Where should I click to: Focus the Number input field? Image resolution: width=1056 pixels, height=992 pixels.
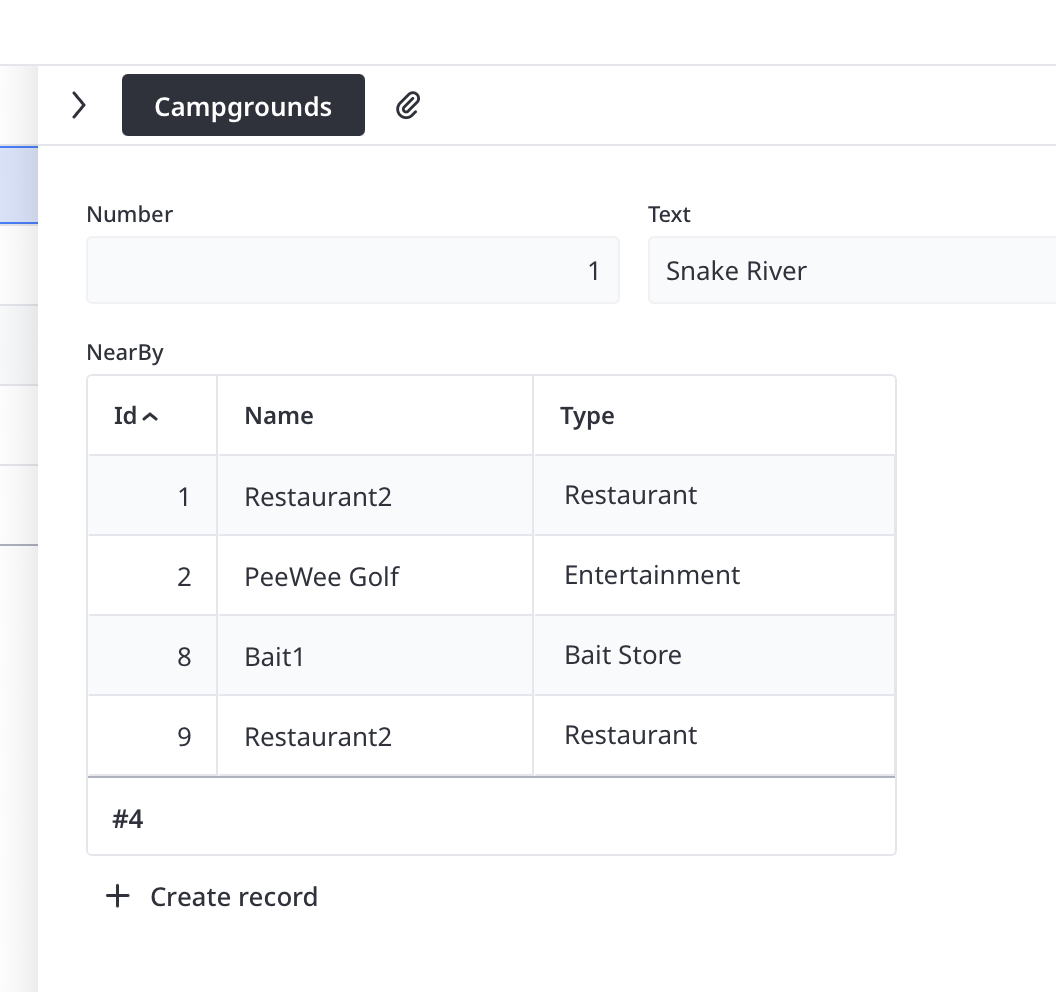352,270
